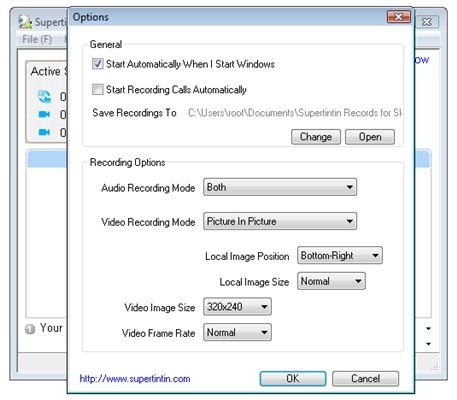Click the blue sync calls icon
This screenshot has width=457, height=400.
tap(44, 96)
